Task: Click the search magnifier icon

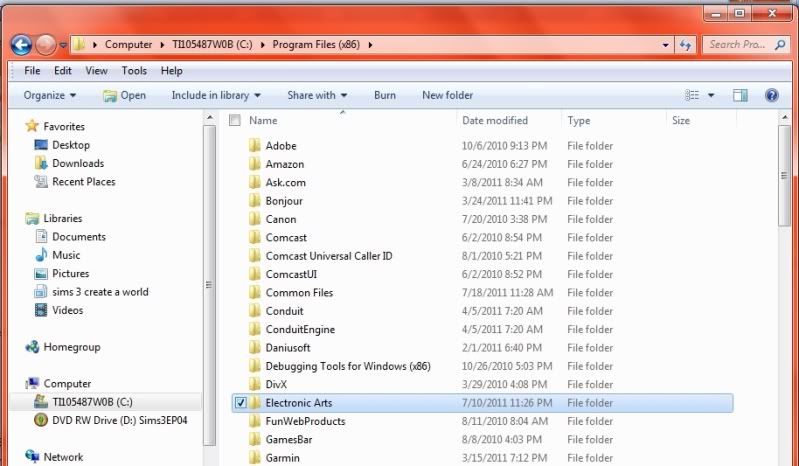Action: coord(780,45)
